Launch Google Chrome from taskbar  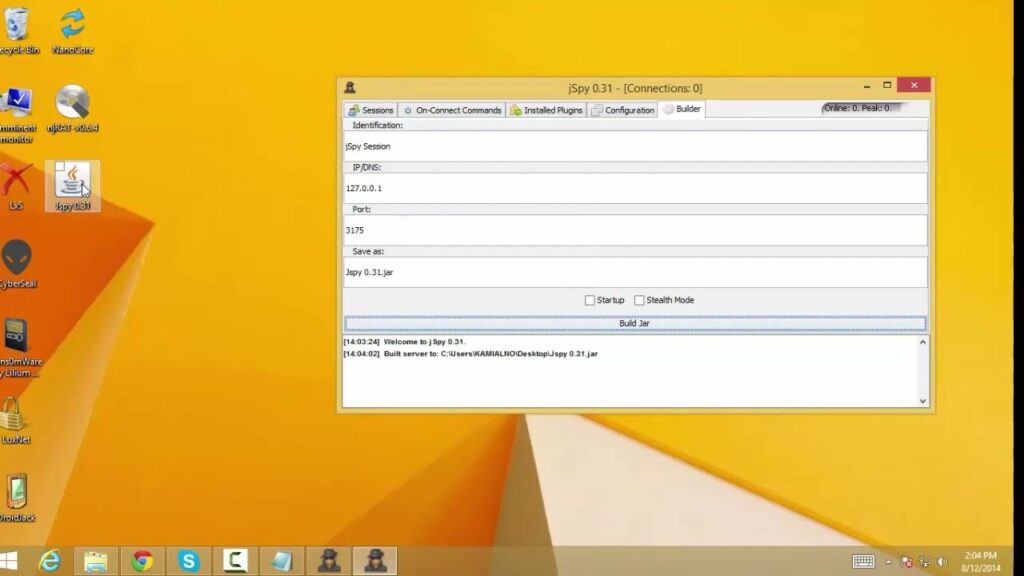pos(142,561)
